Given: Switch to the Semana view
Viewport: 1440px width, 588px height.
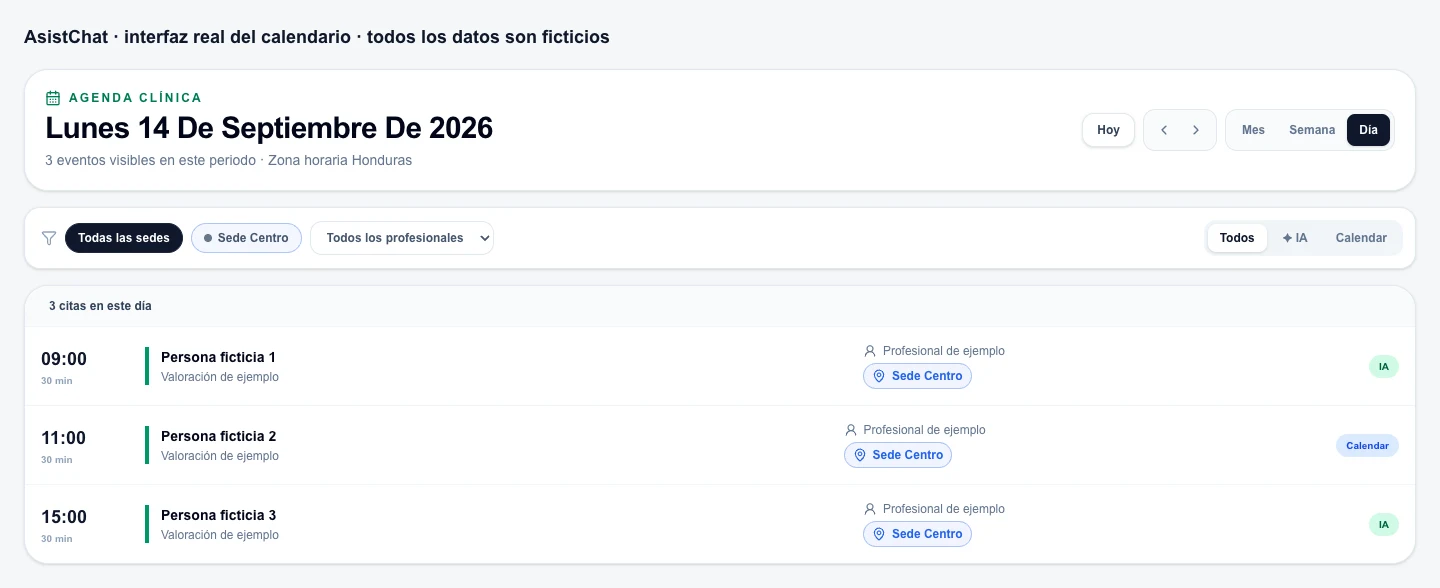Looking at the screenshot, I should [x=1312, y=130].
